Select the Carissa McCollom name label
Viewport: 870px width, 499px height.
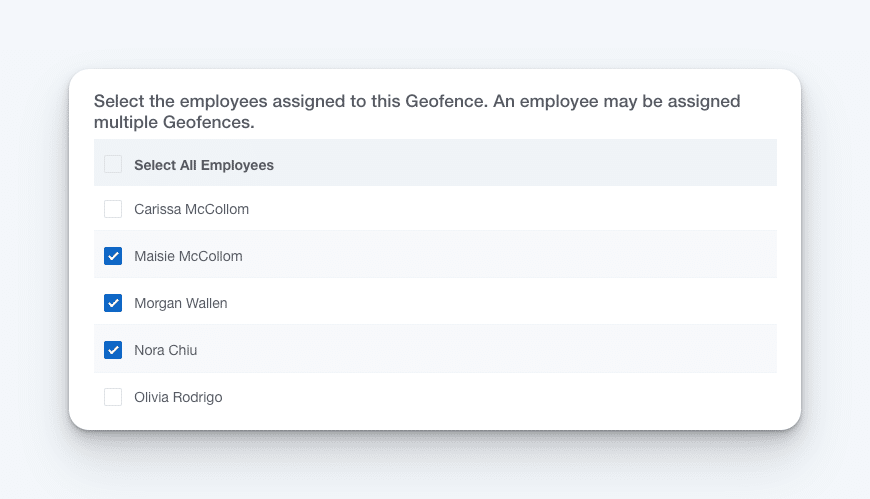click(191, 209)
